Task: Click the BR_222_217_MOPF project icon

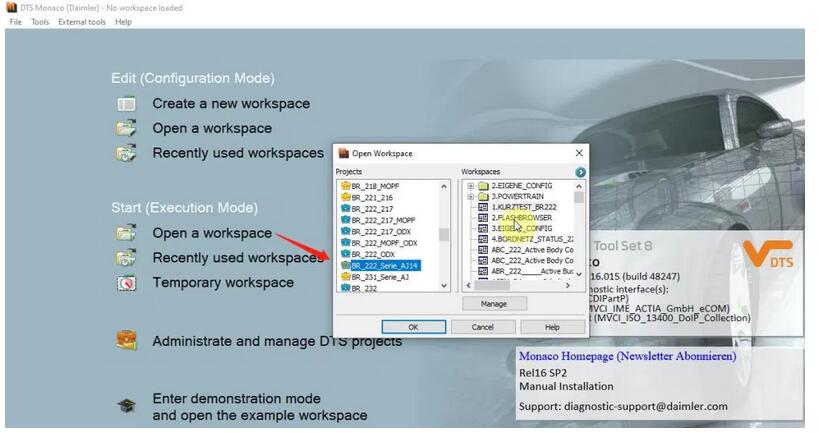Action: pyautogui.click(x=346, y=220)
